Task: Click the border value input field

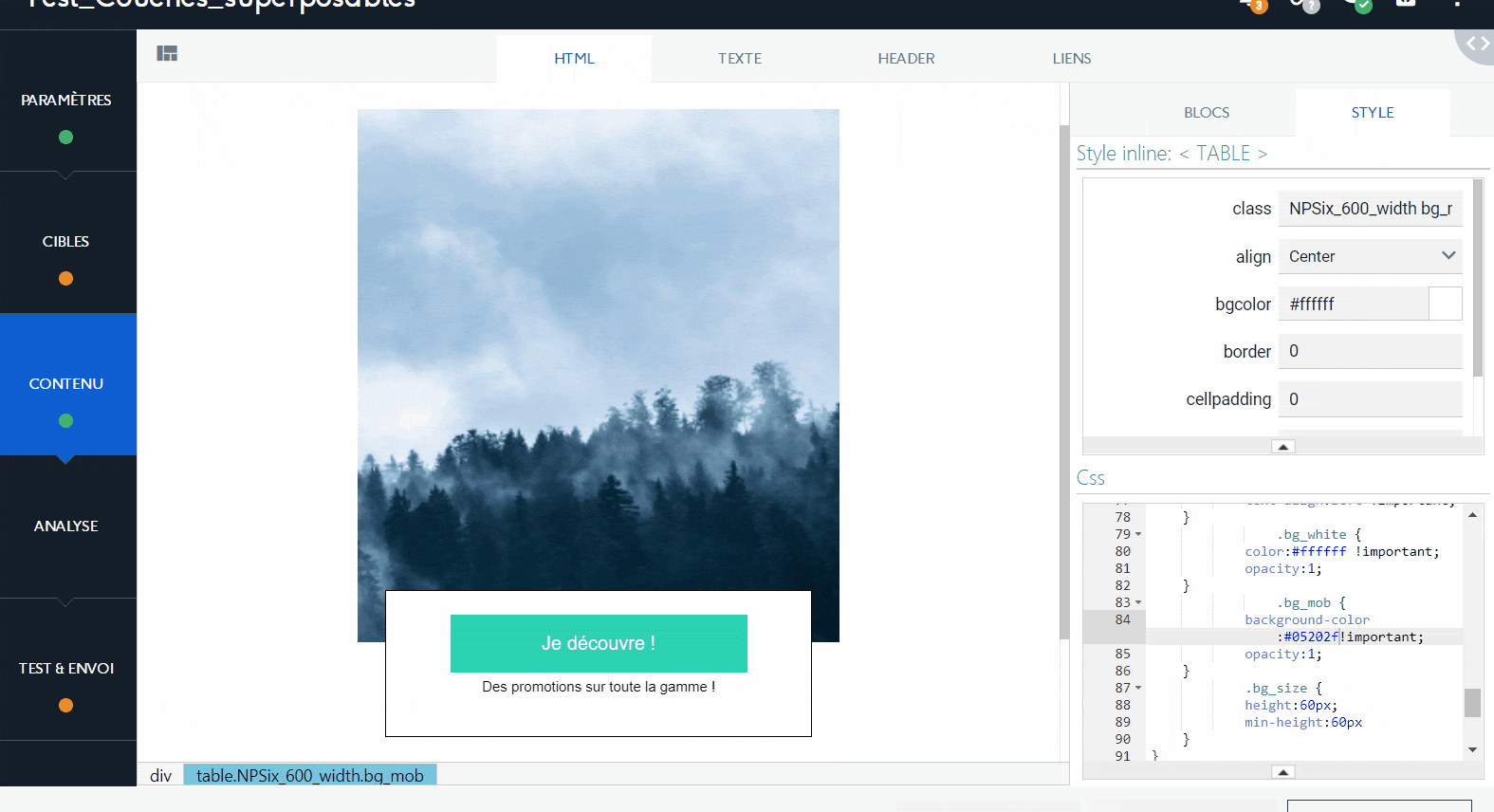Action: [1370, 351]
